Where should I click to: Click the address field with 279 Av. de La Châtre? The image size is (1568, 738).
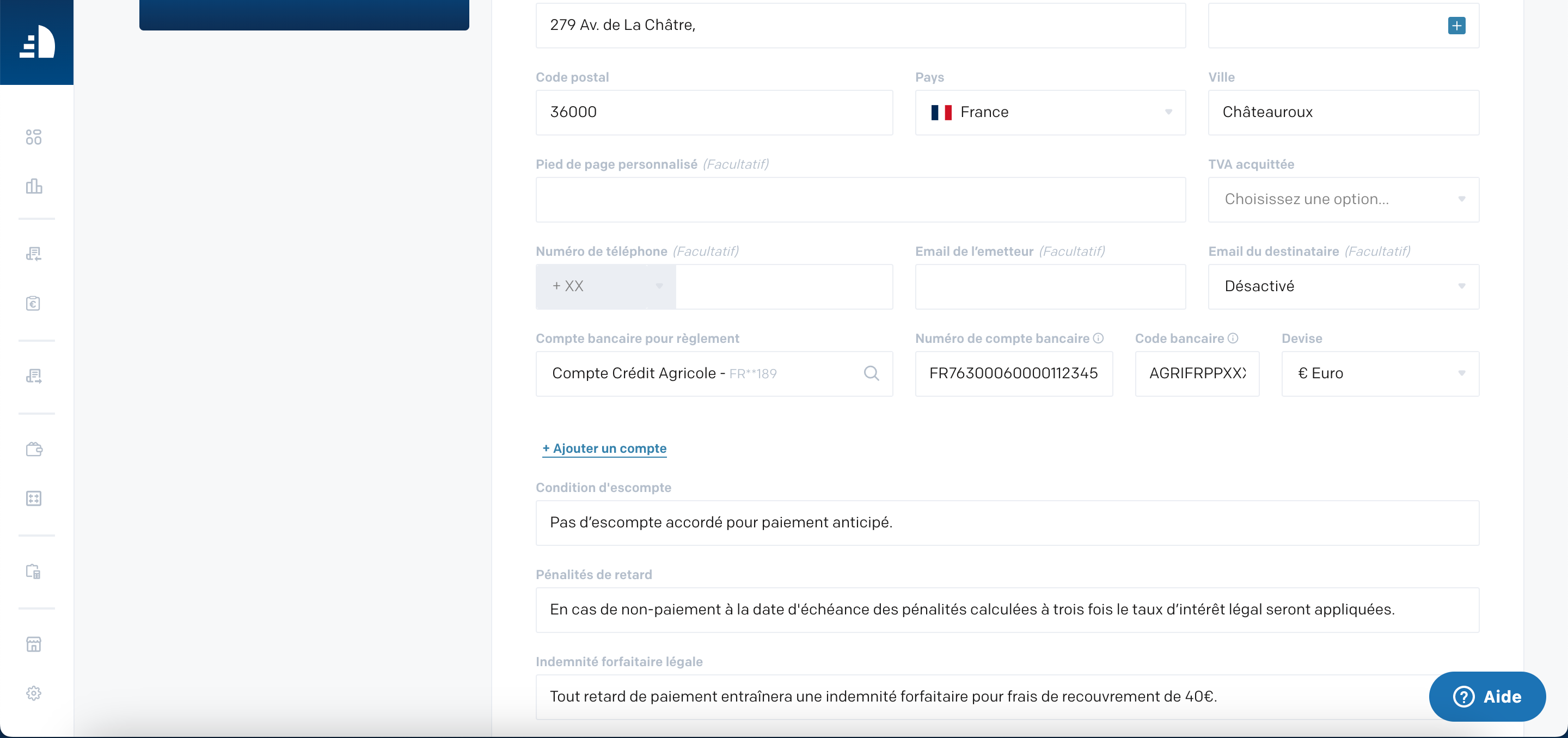pos(861,26)
